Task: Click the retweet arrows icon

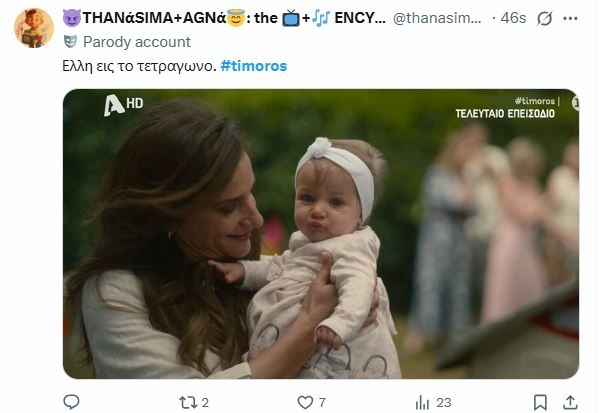Action: [188, 402]
